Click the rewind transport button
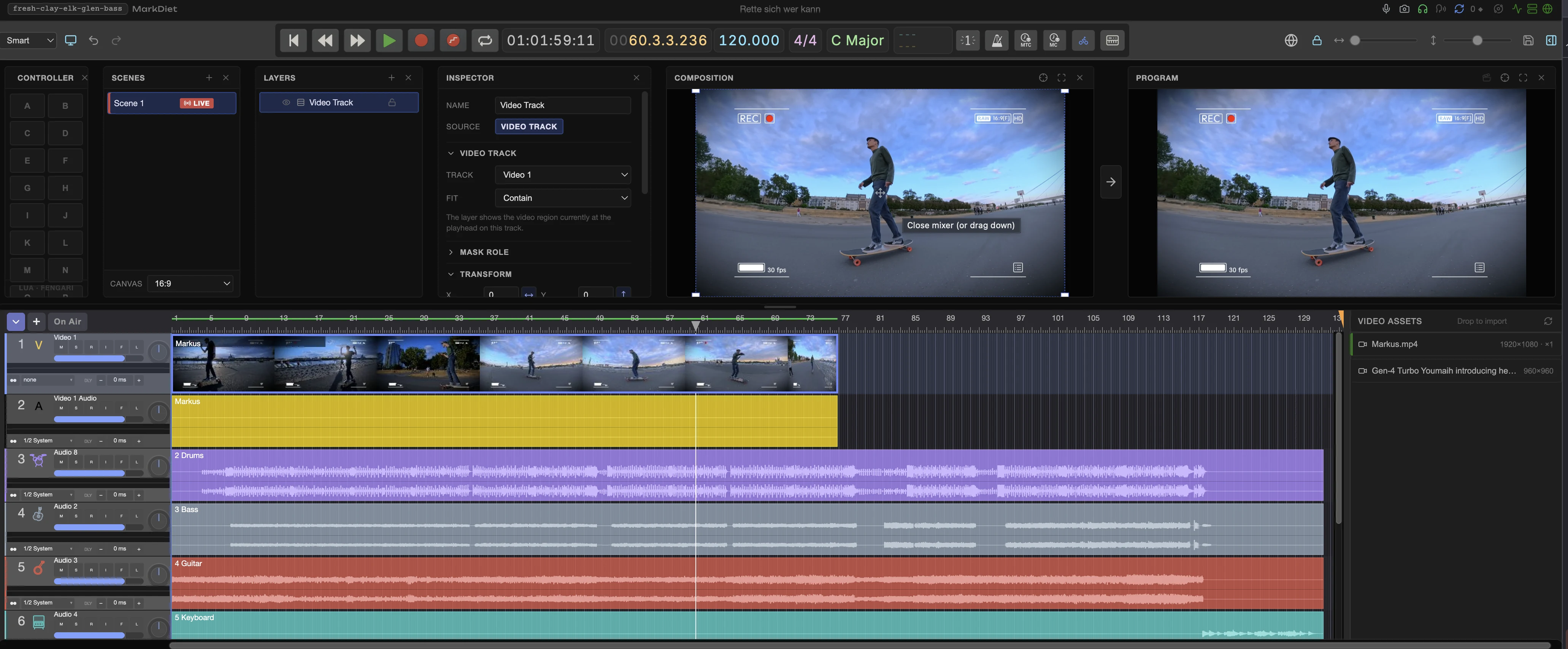This screenshot has width=1568, height=649. 325,40
